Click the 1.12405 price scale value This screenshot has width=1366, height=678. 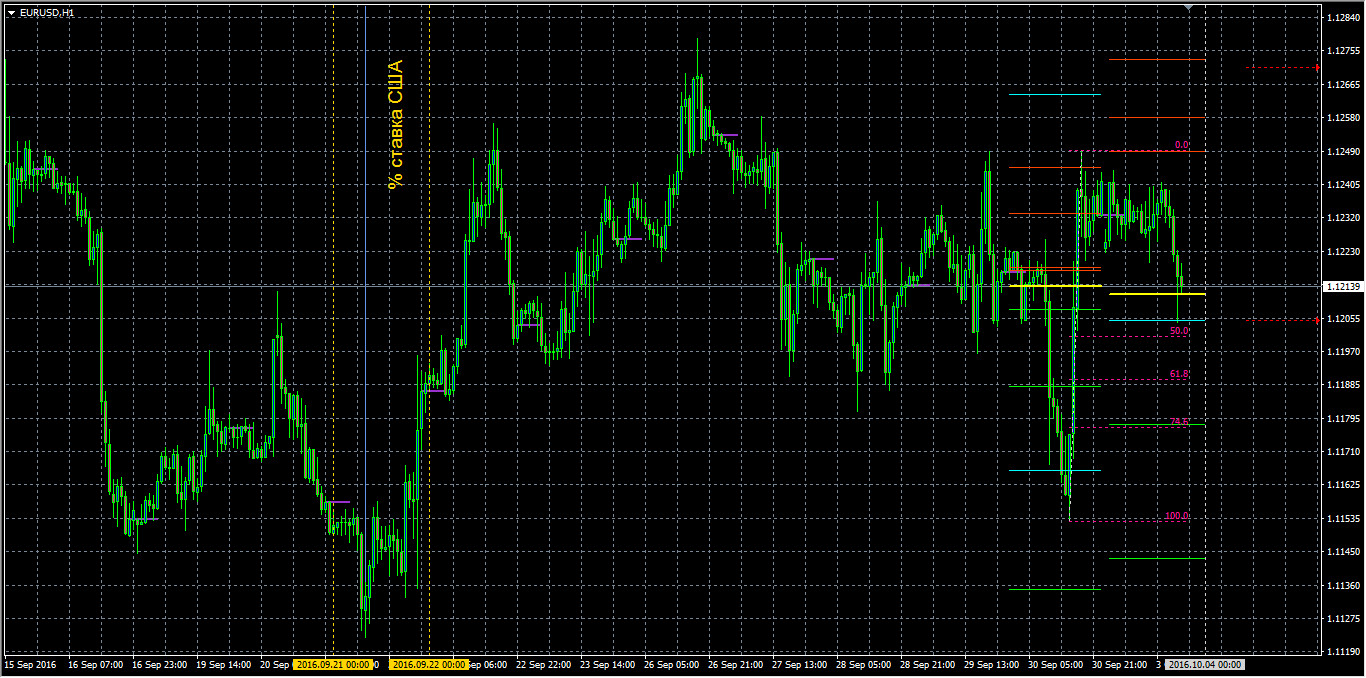pos(1343,185)
